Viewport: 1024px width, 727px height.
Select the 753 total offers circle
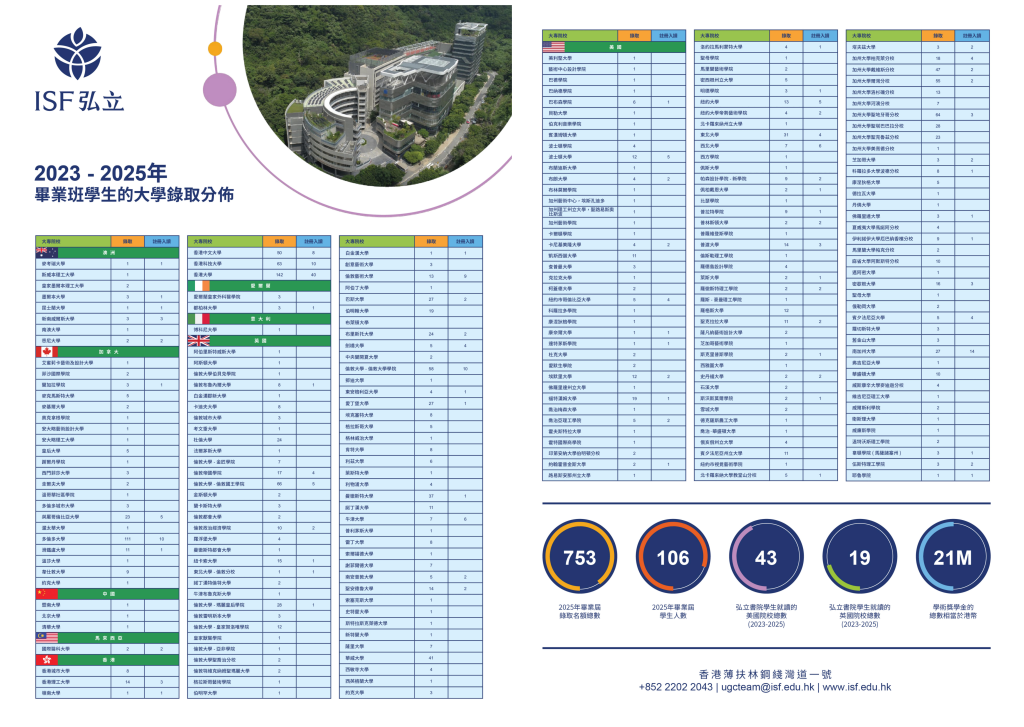tap(580, 557)
